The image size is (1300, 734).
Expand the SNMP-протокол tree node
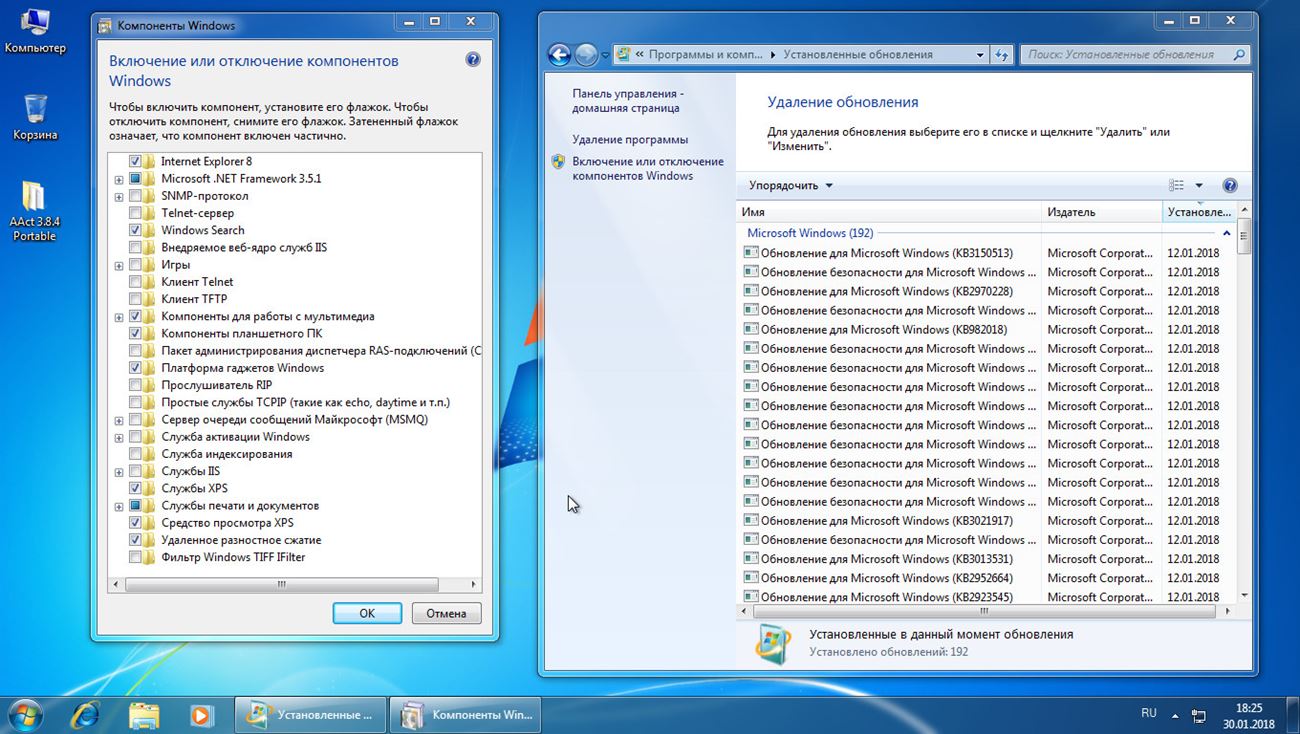click(119, 196)
